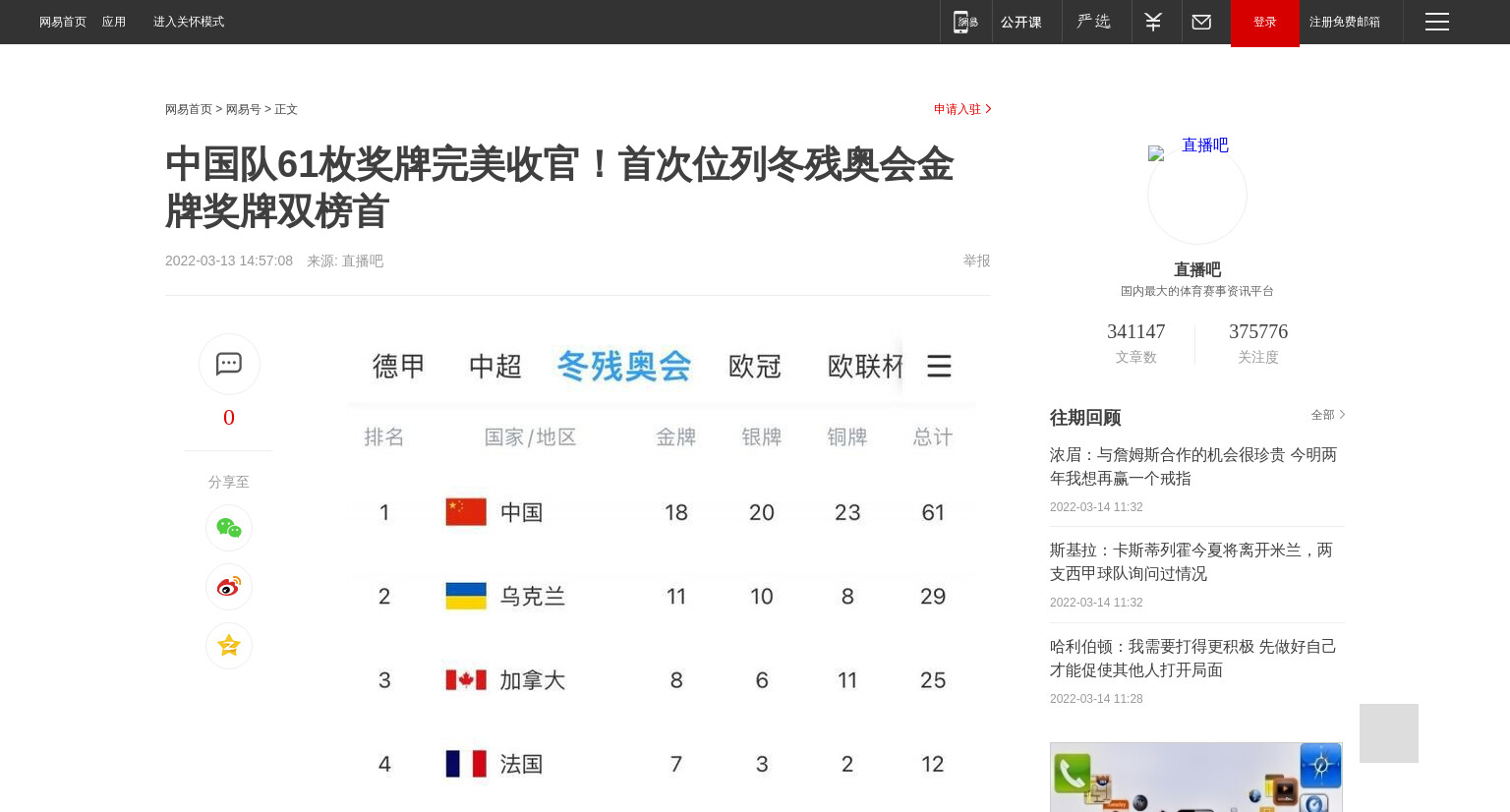Viewport: 1510px width, 812px height.
Task: Click 全部 to view all past articles
Action: tap(1328, 415)
